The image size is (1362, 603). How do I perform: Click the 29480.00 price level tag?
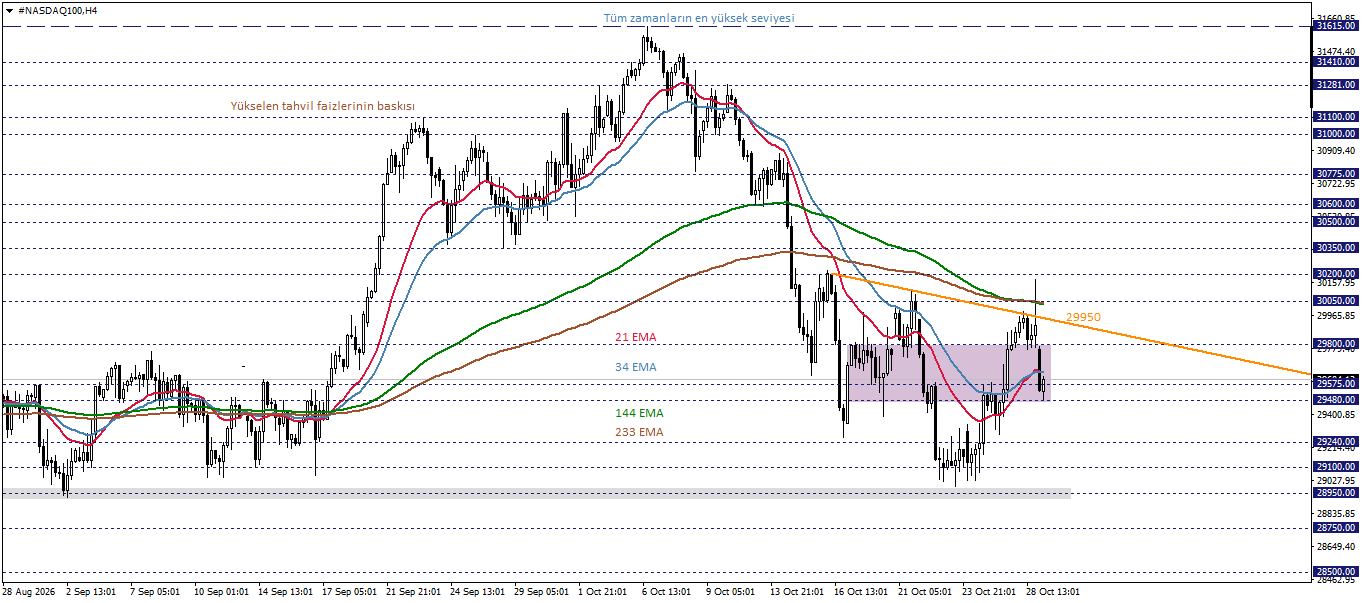pyautogui.click(x=1335, y=400)
